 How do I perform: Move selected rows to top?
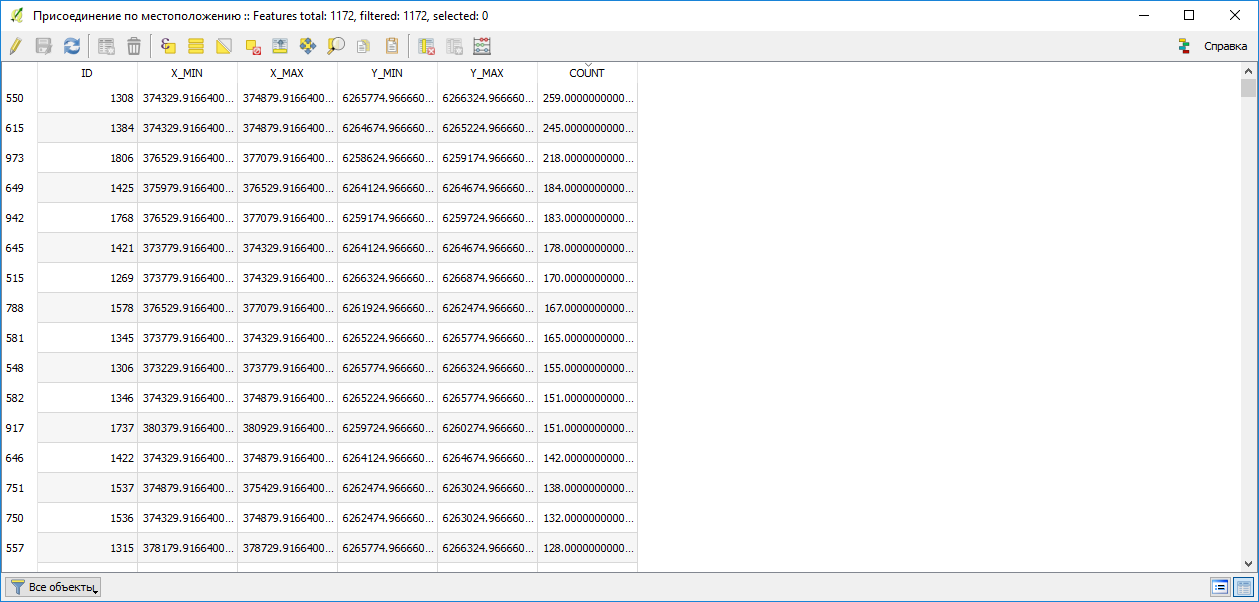(280, 46)
